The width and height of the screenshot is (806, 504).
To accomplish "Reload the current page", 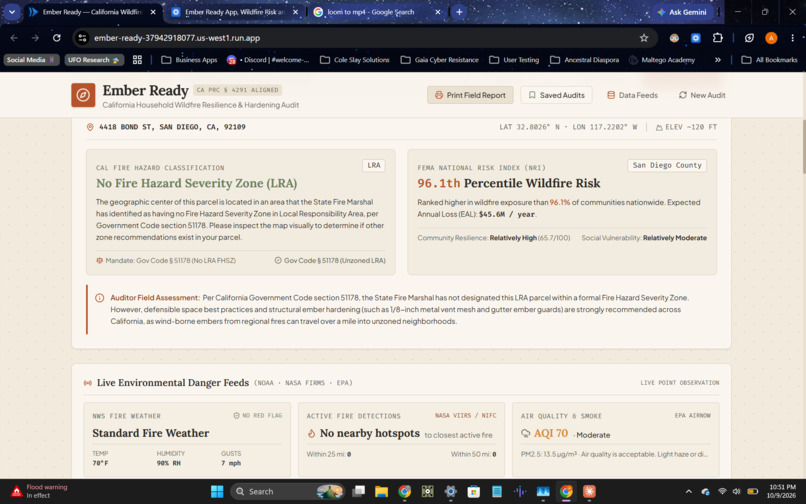I will coord(57,38).
